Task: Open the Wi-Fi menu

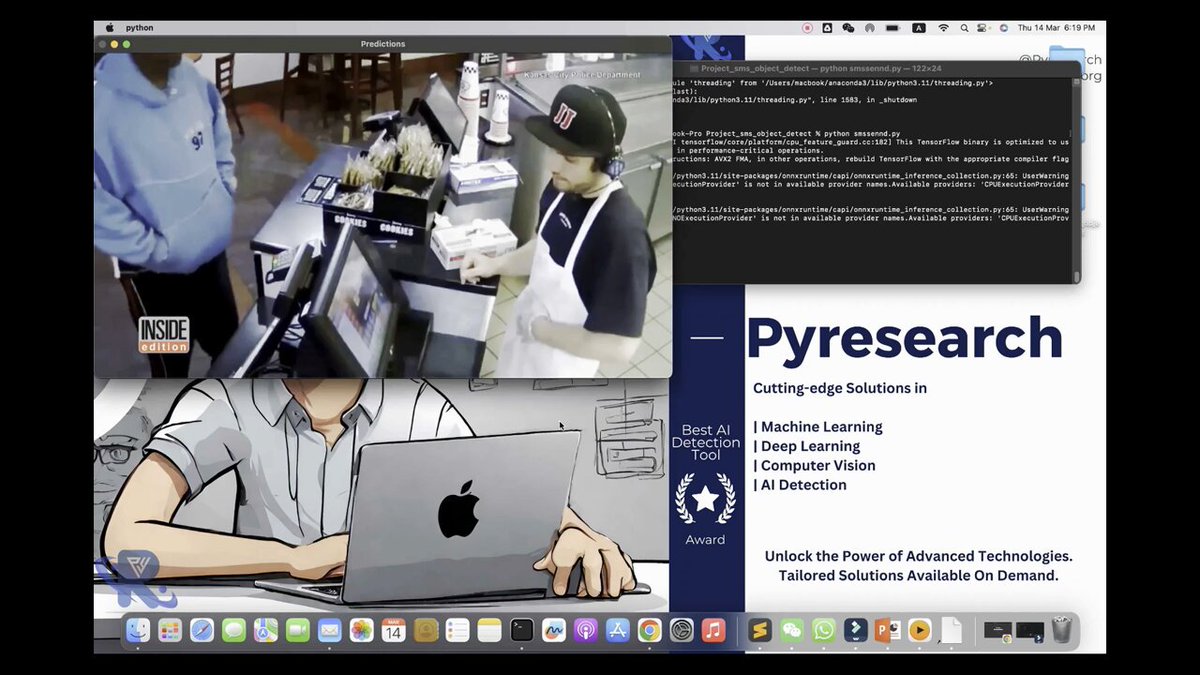Action: click(x=943, y=28)
